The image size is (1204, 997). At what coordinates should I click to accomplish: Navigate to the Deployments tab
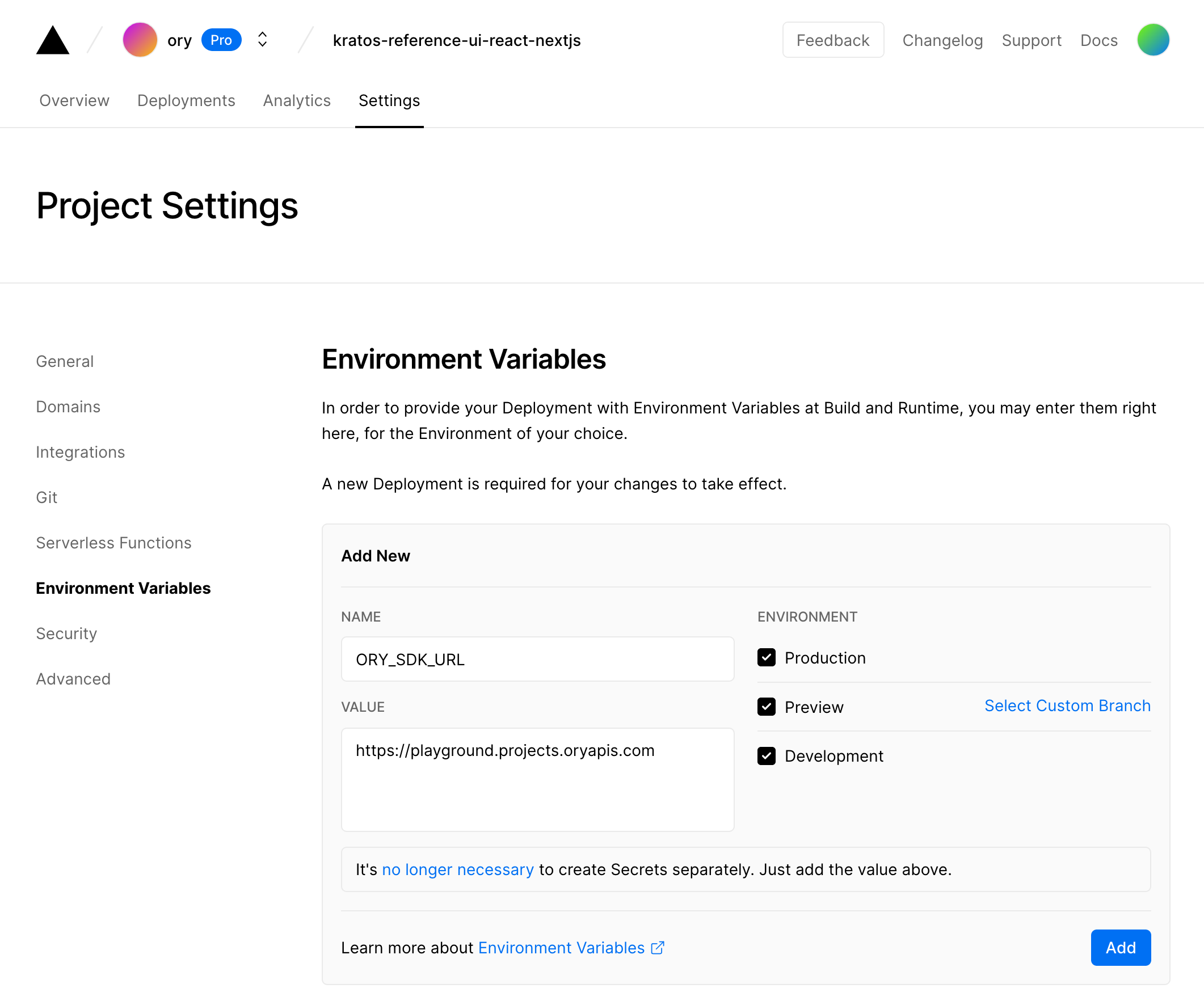click(x=186, y=100)
